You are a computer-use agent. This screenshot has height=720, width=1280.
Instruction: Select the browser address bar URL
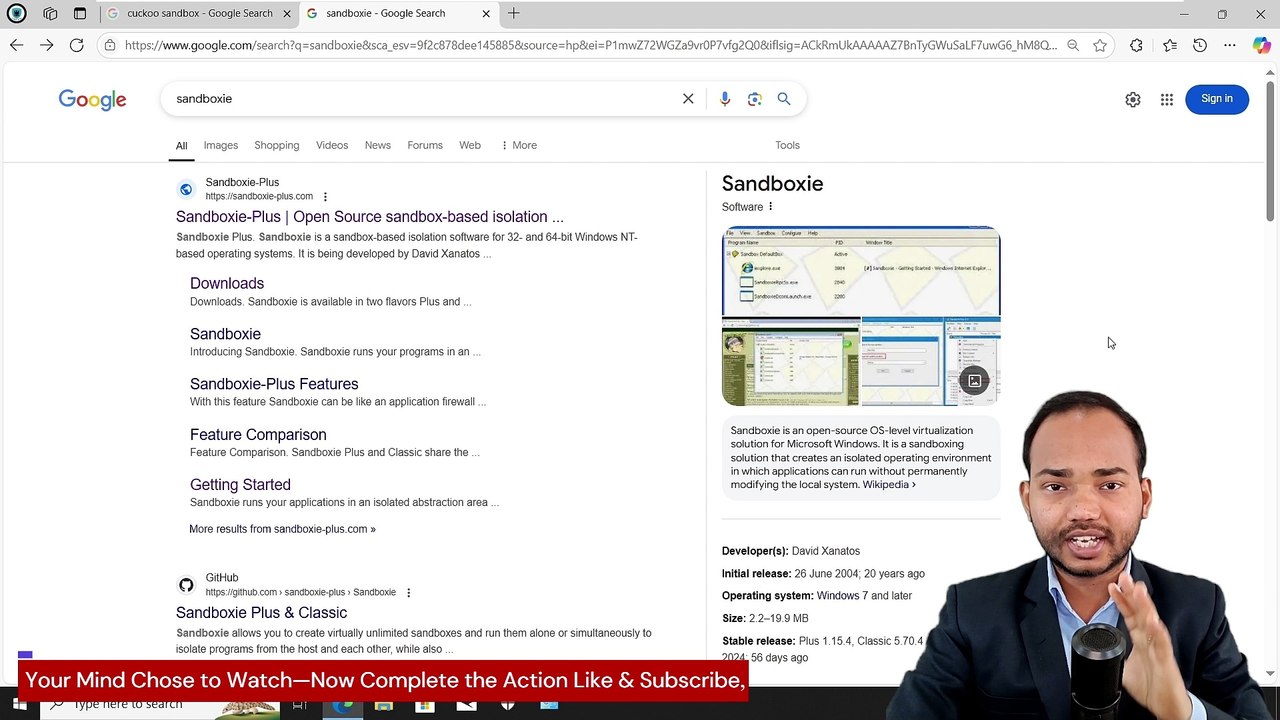point(590,45)
